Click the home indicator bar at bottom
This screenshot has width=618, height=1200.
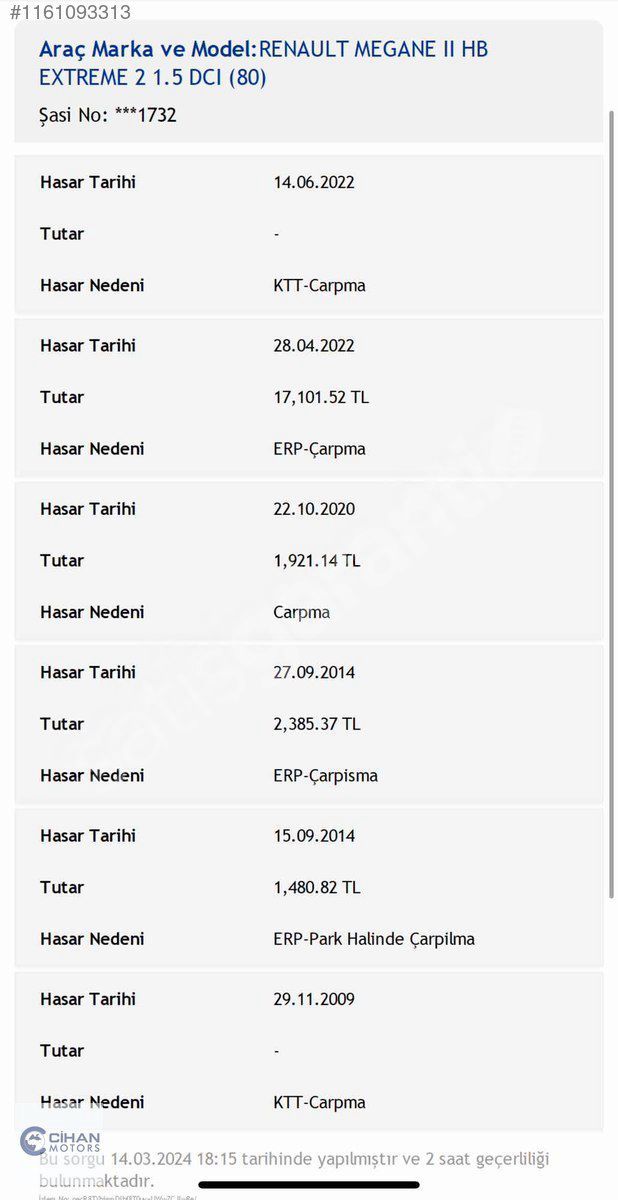point(309,1185)
